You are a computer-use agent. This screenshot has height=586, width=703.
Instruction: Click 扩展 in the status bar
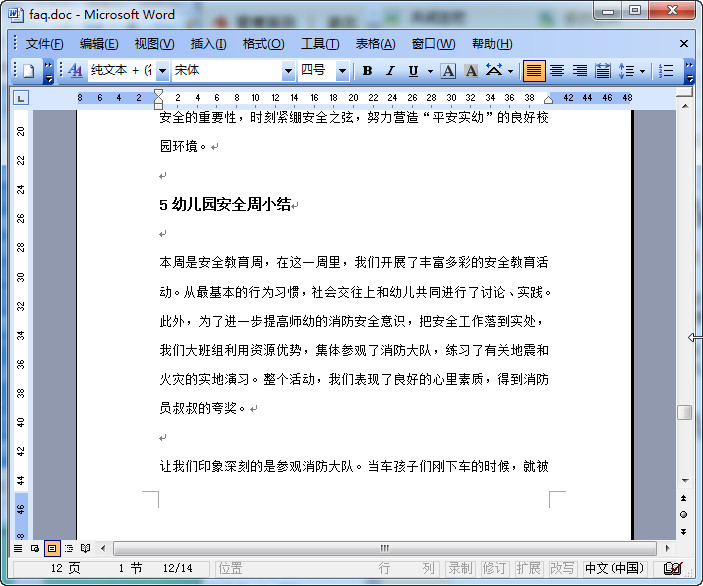528,569
